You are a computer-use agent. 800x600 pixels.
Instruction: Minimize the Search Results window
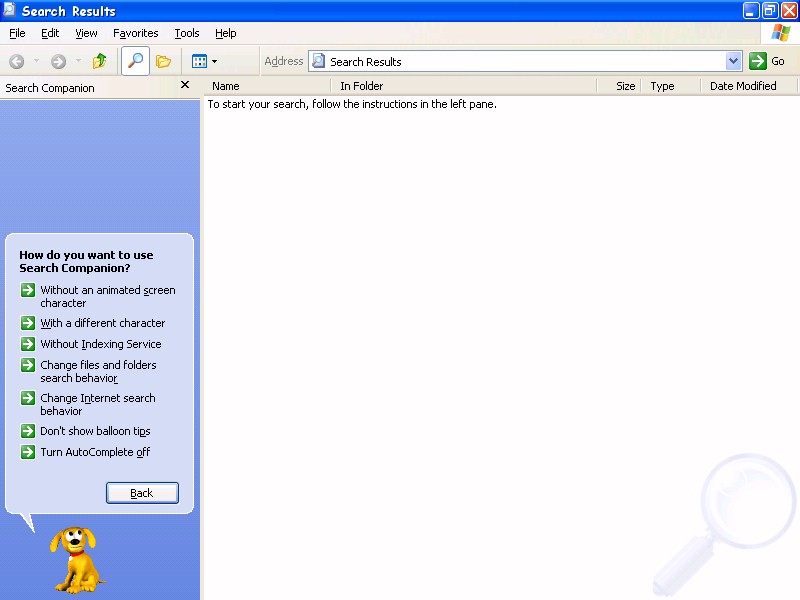751,10
